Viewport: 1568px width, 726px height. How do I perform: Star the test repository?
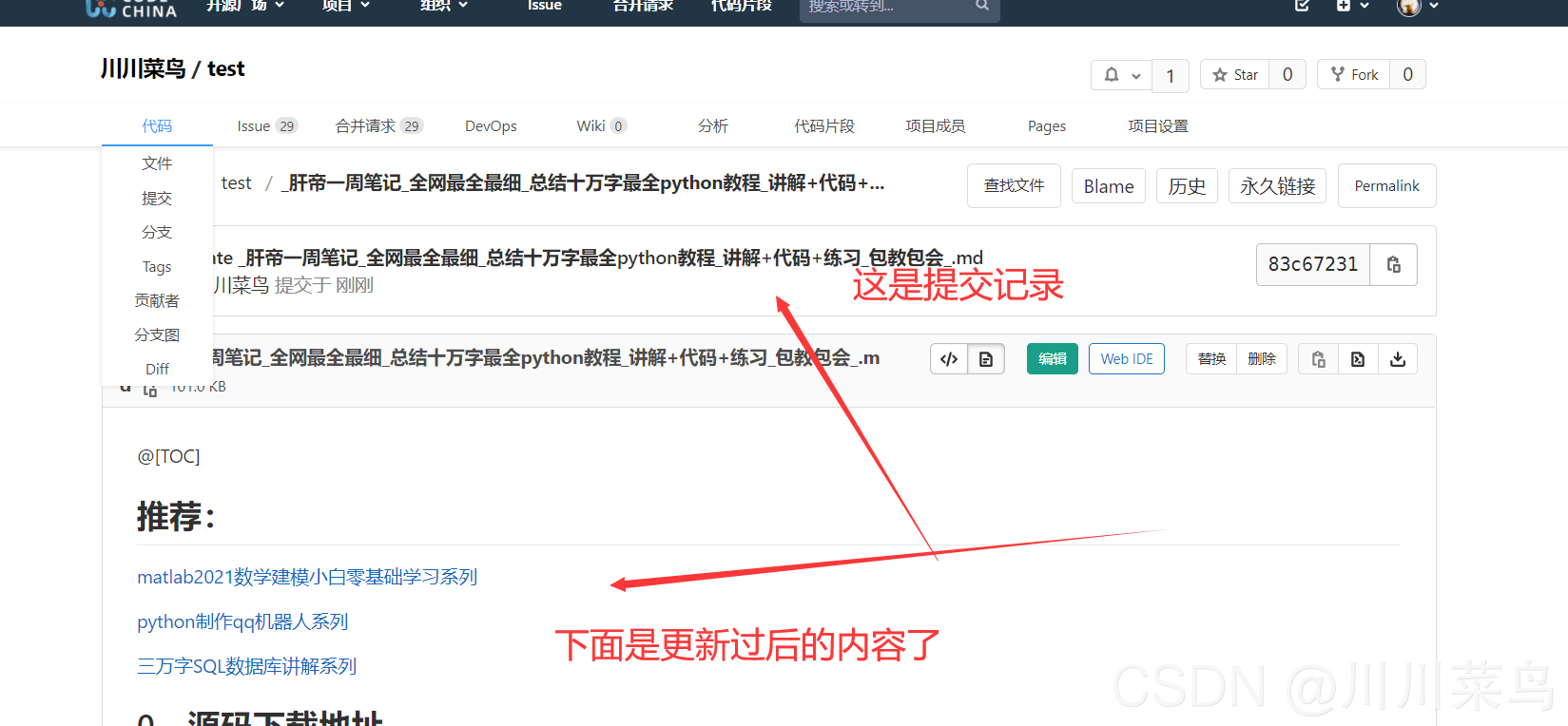(1235, 75)
